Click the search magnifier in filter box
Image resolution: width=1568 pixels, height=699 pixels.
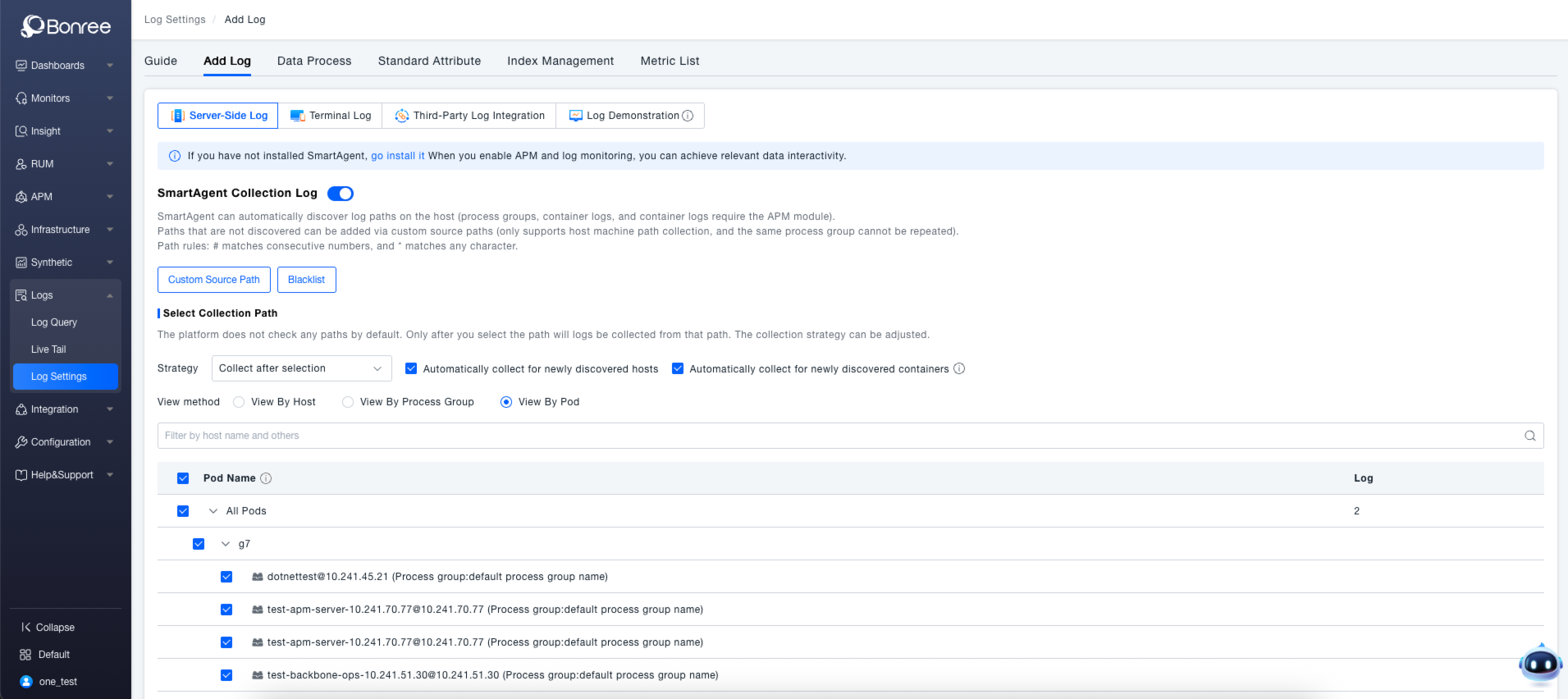click(x=1529, y=436)
